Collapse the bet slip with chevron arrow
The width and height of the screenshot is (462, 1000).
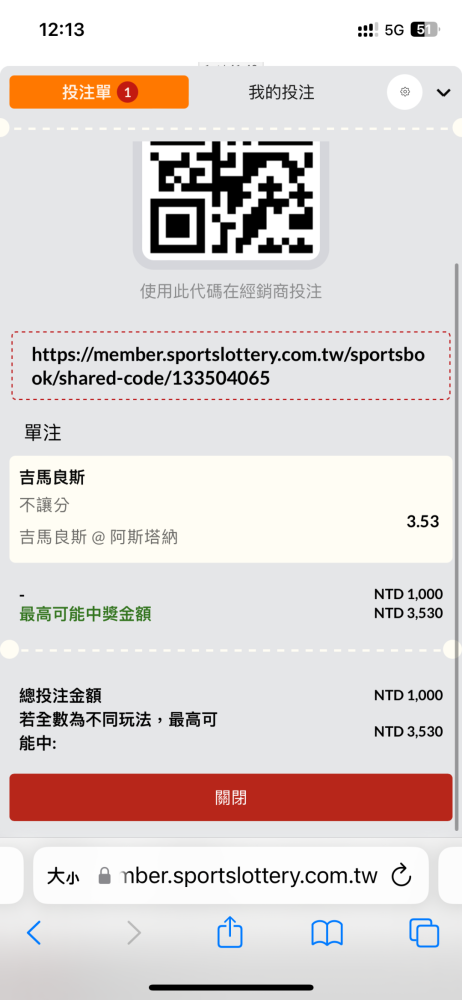443,93
